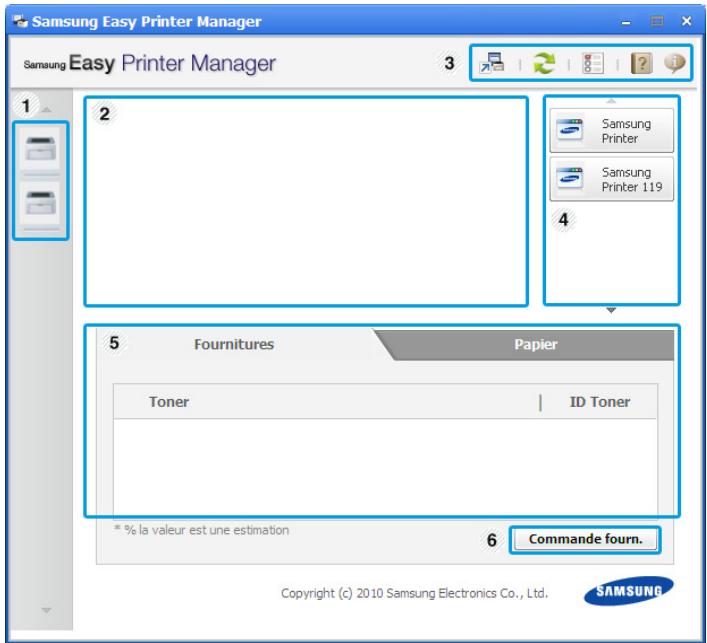The height and width of the screenshot is (643, 707).
Task: Click the ID Toner column header
Action: [600, 402]
